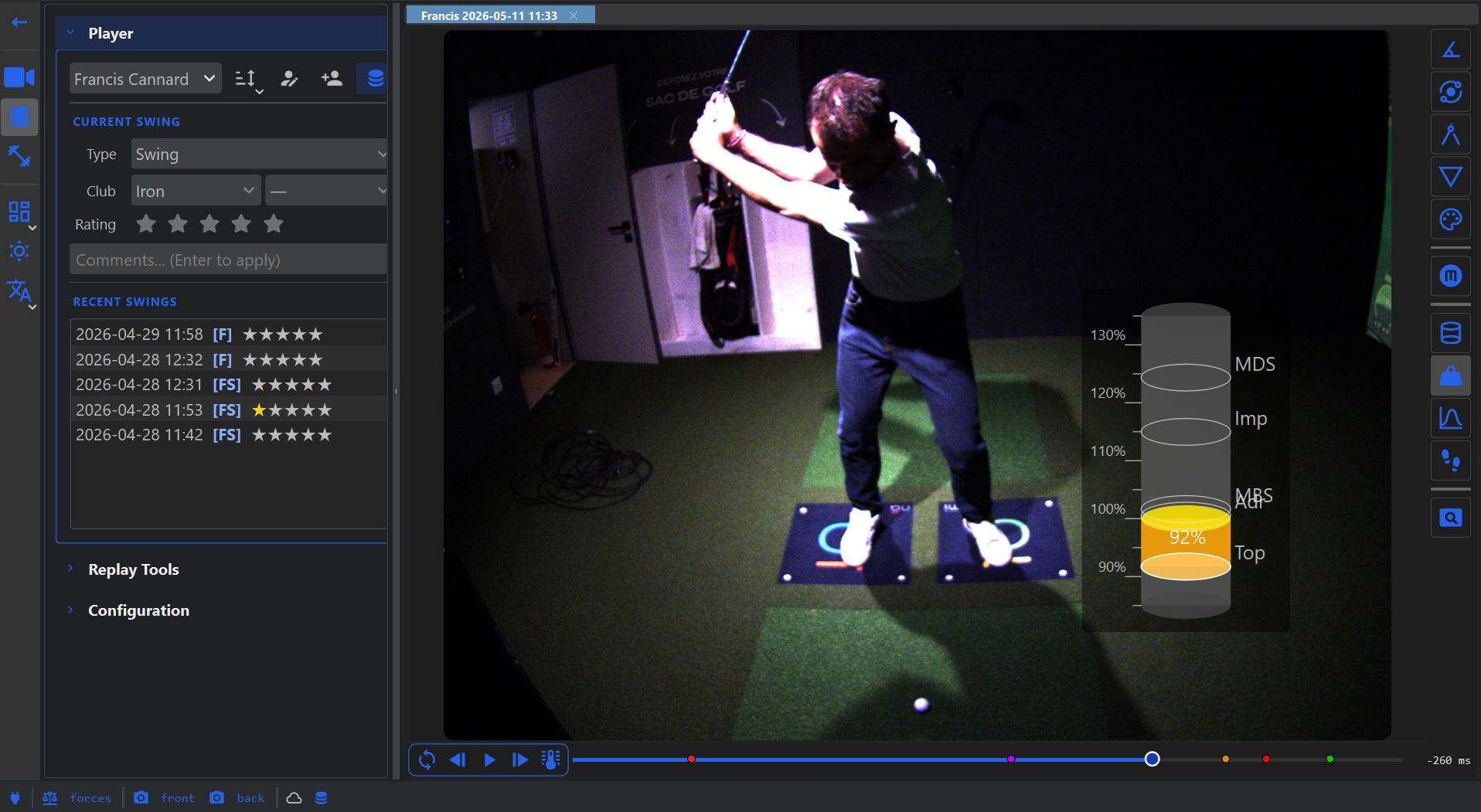Click the magnifier search icon in right toolbar

point(1451,518)
